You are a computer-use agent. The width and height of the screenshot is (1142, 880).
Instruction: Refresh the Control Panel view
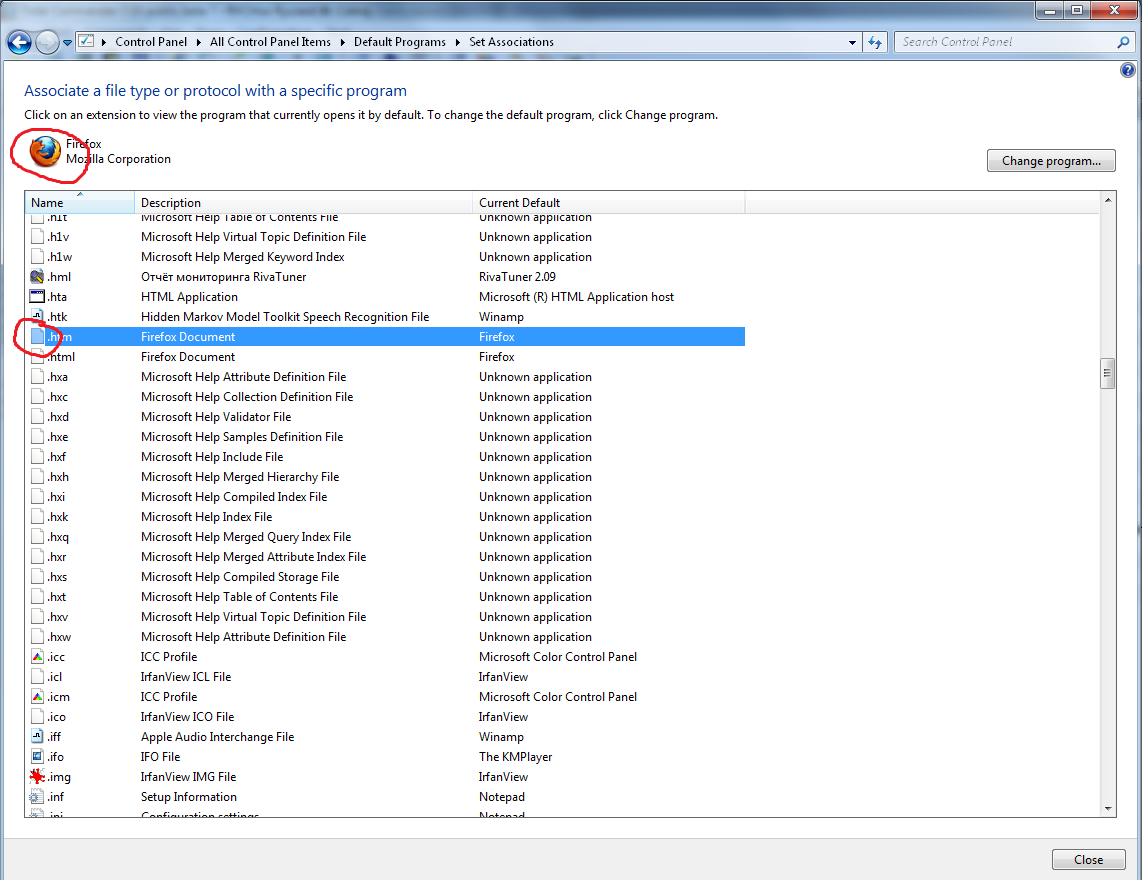pos(875,42)
